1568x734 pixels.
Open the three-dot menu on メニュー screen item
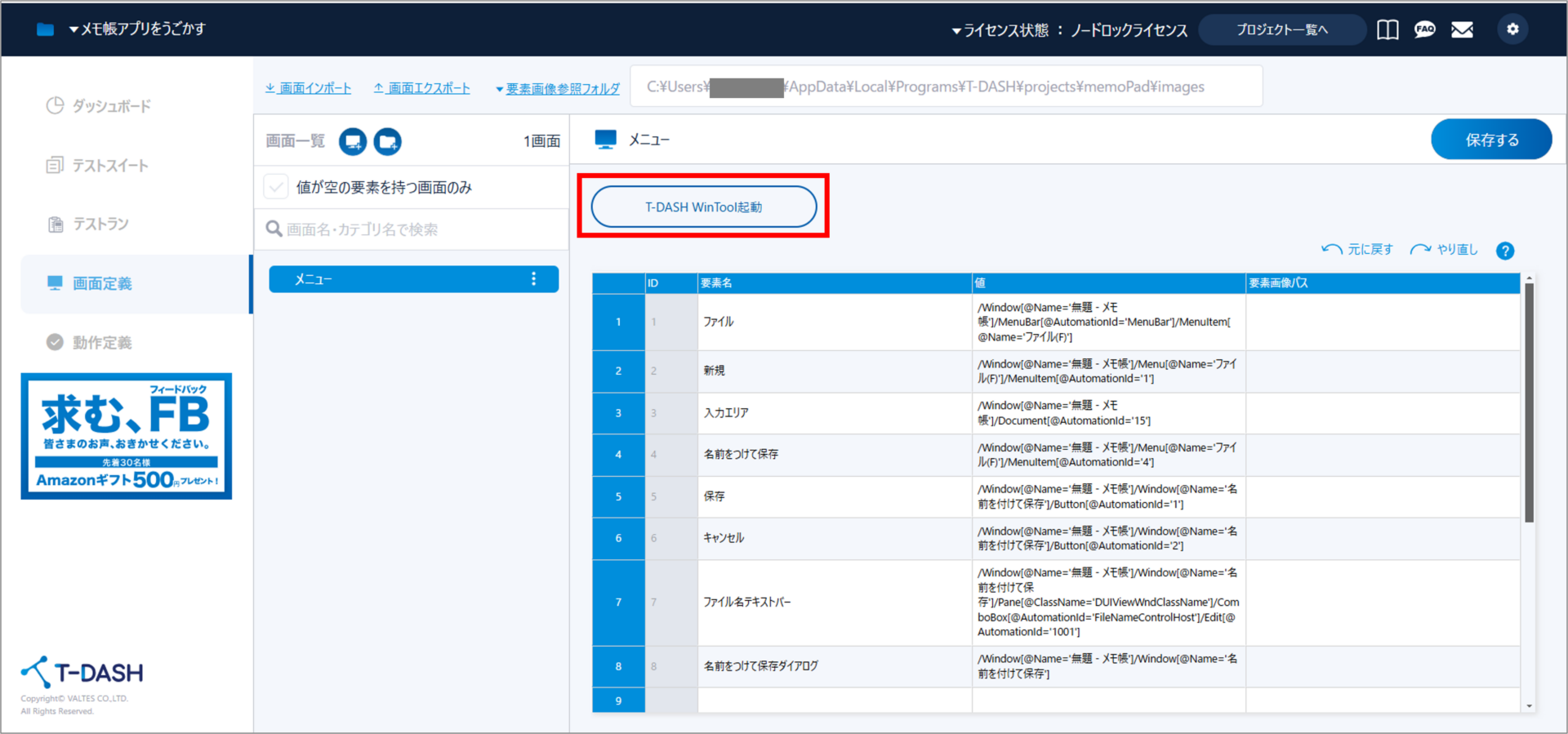pos(533,279)
